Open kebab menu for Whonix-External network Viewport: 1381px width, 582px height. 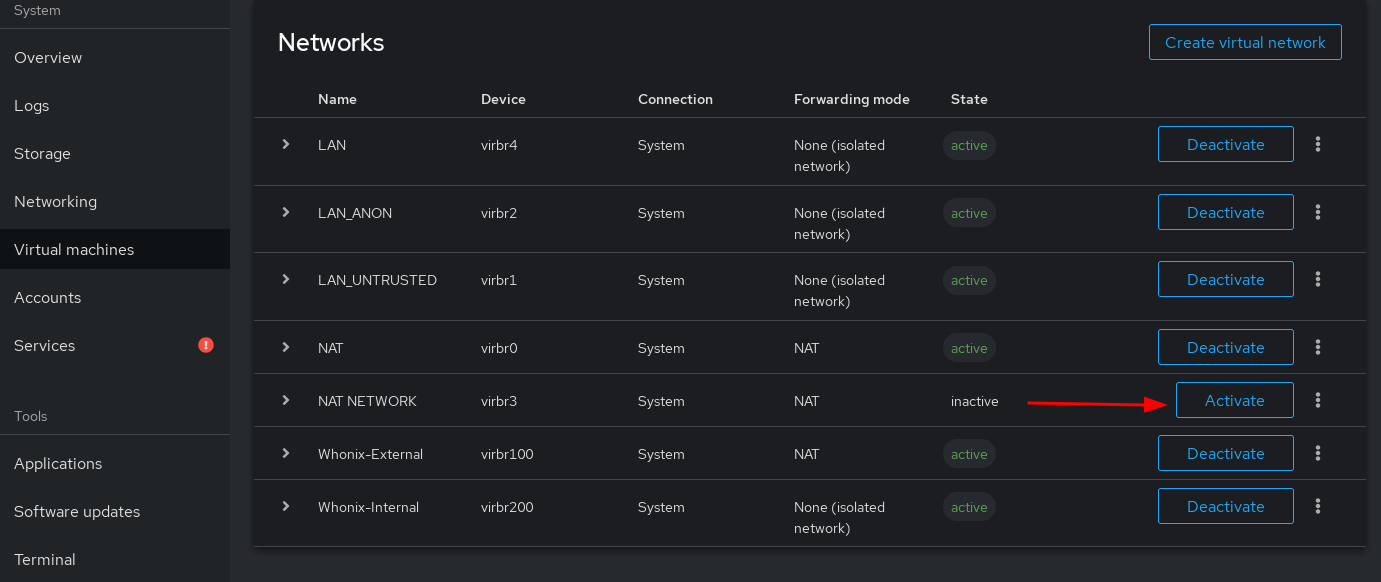point(1318,453)
